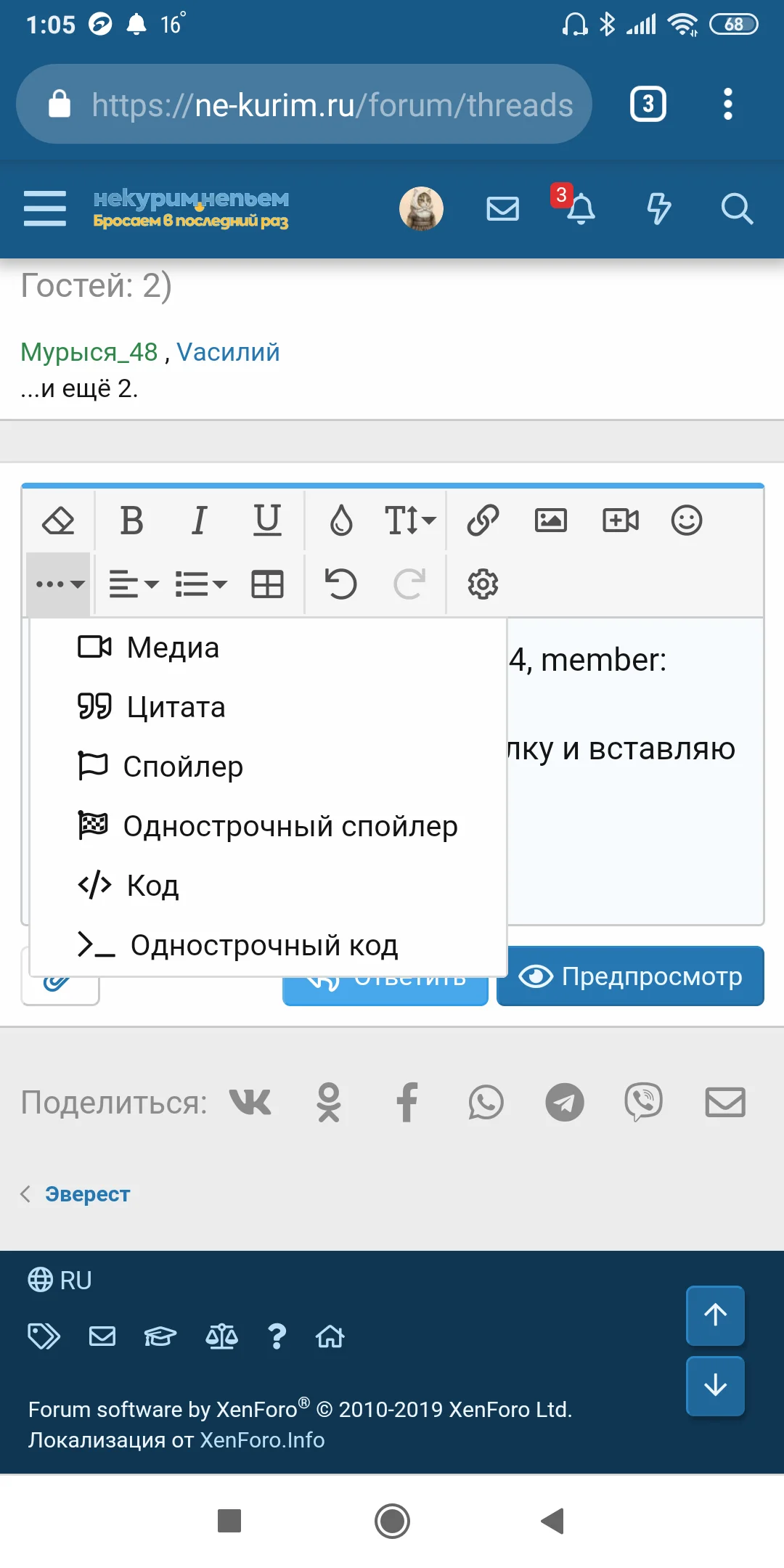Expand the list type dropdown
This screenshot has height=1568, width=784.
[201, 584]
